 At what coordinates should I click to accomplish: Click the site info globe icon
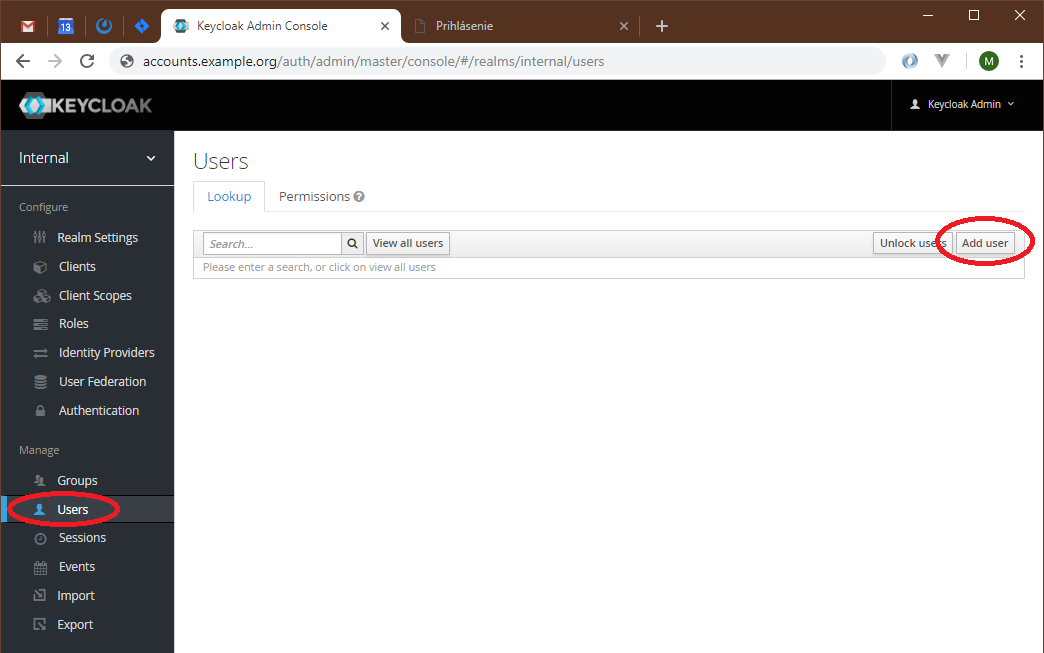coord(127,61)
